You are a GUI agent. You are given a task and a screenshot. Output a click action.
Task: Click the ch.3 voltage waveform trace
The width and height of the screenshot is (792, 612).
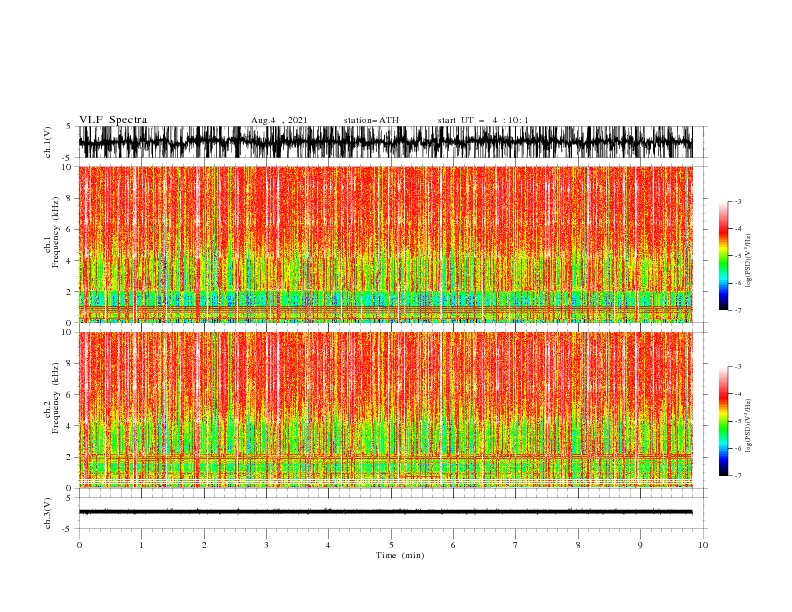click(386, 512)
